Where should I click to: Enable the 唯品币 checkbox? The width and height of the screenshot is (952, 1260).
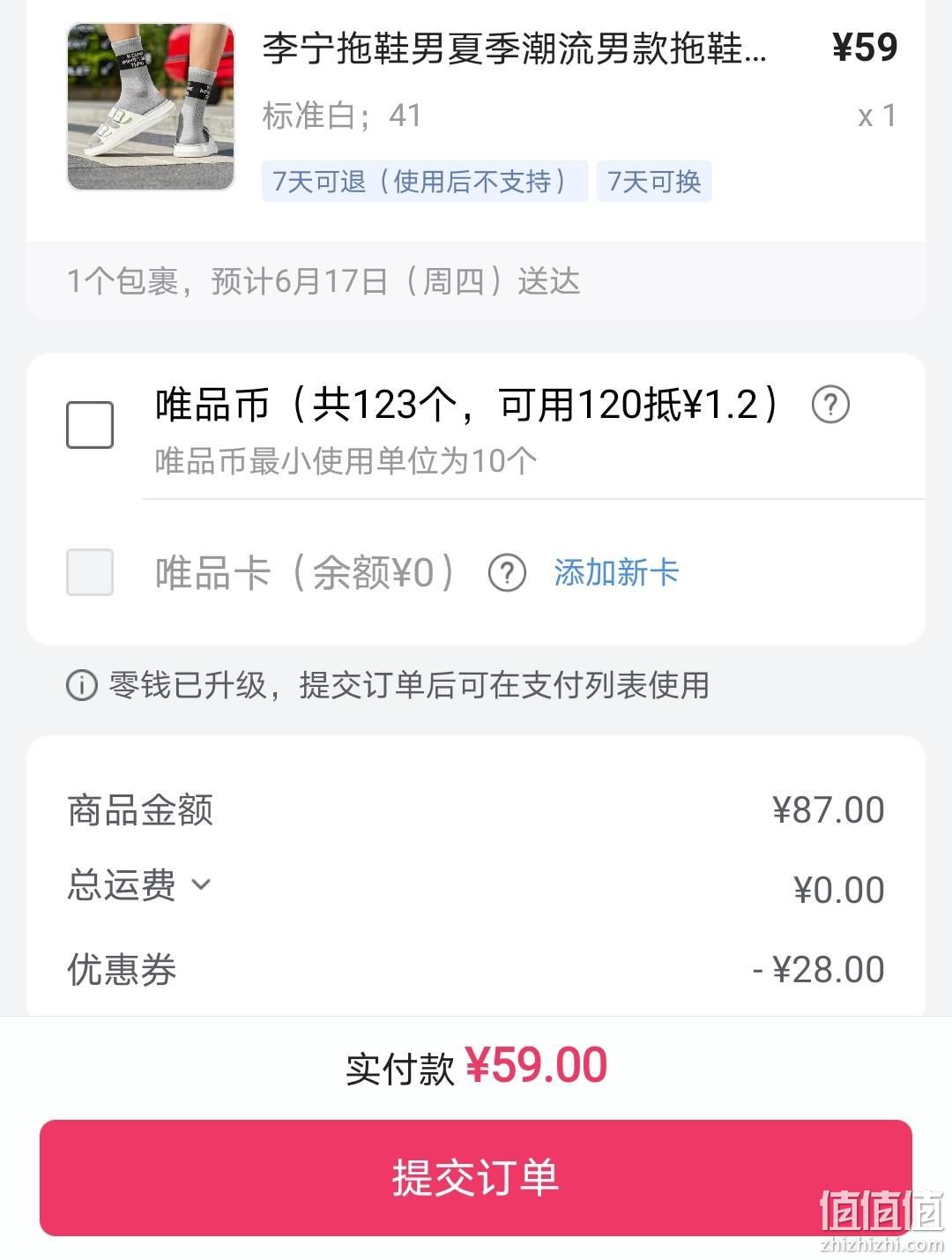point(90,425)
